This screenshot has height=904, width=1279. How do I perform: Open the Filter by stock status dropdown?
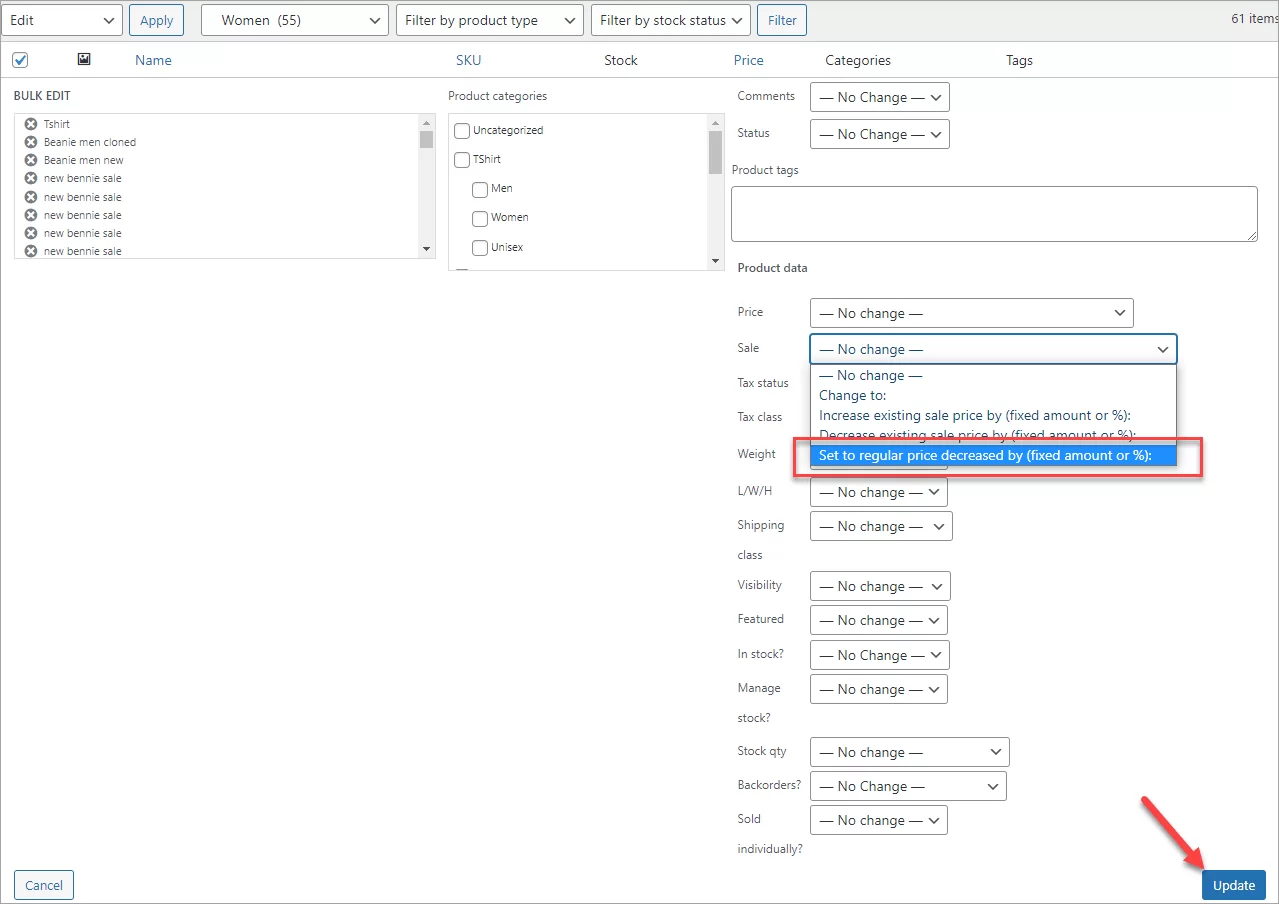[670, 20]
